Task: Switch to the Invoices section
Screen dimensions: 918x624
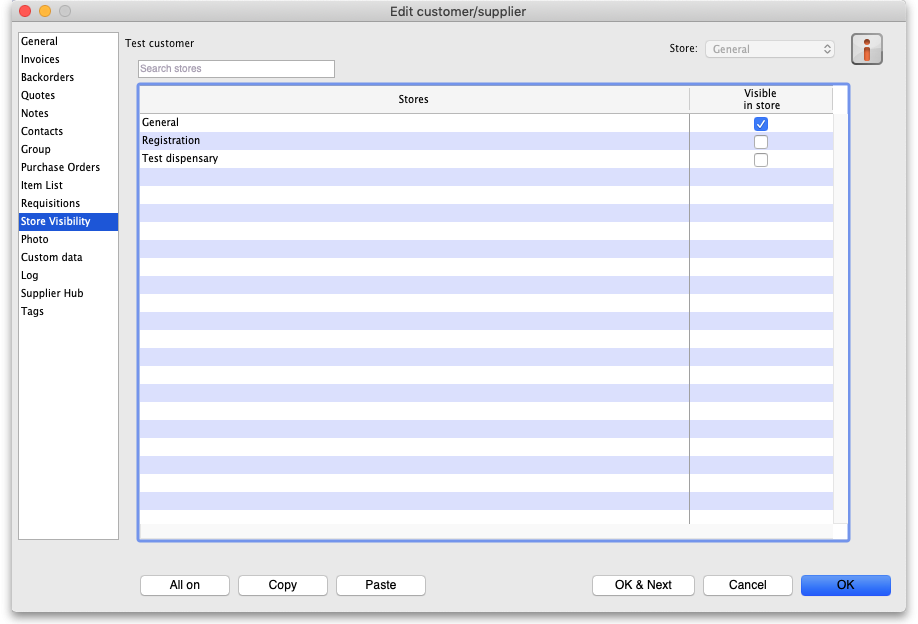Action: tap(41, 60)
